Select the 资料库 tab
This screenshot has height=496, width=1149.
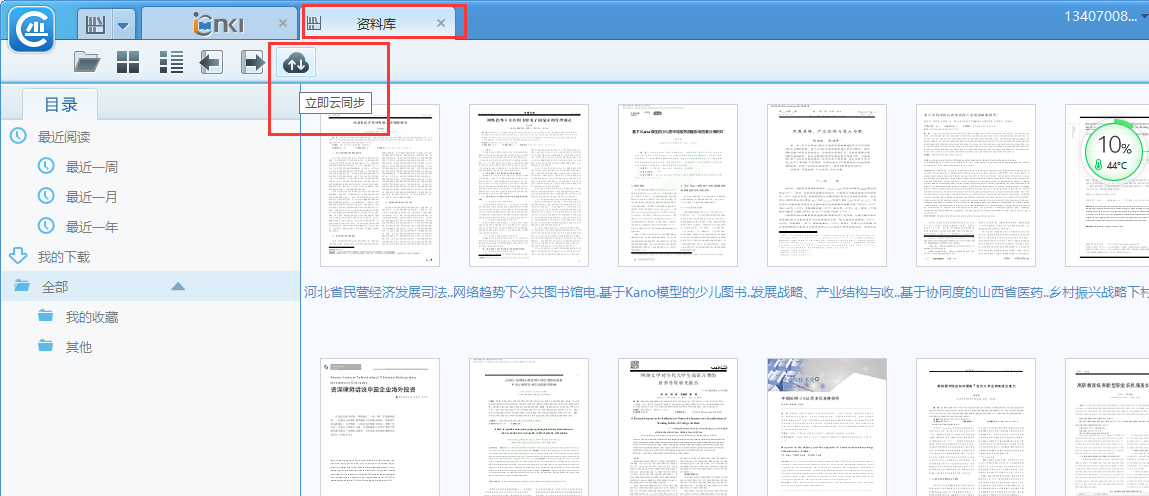pyautogui.click(x=376, y=24)
